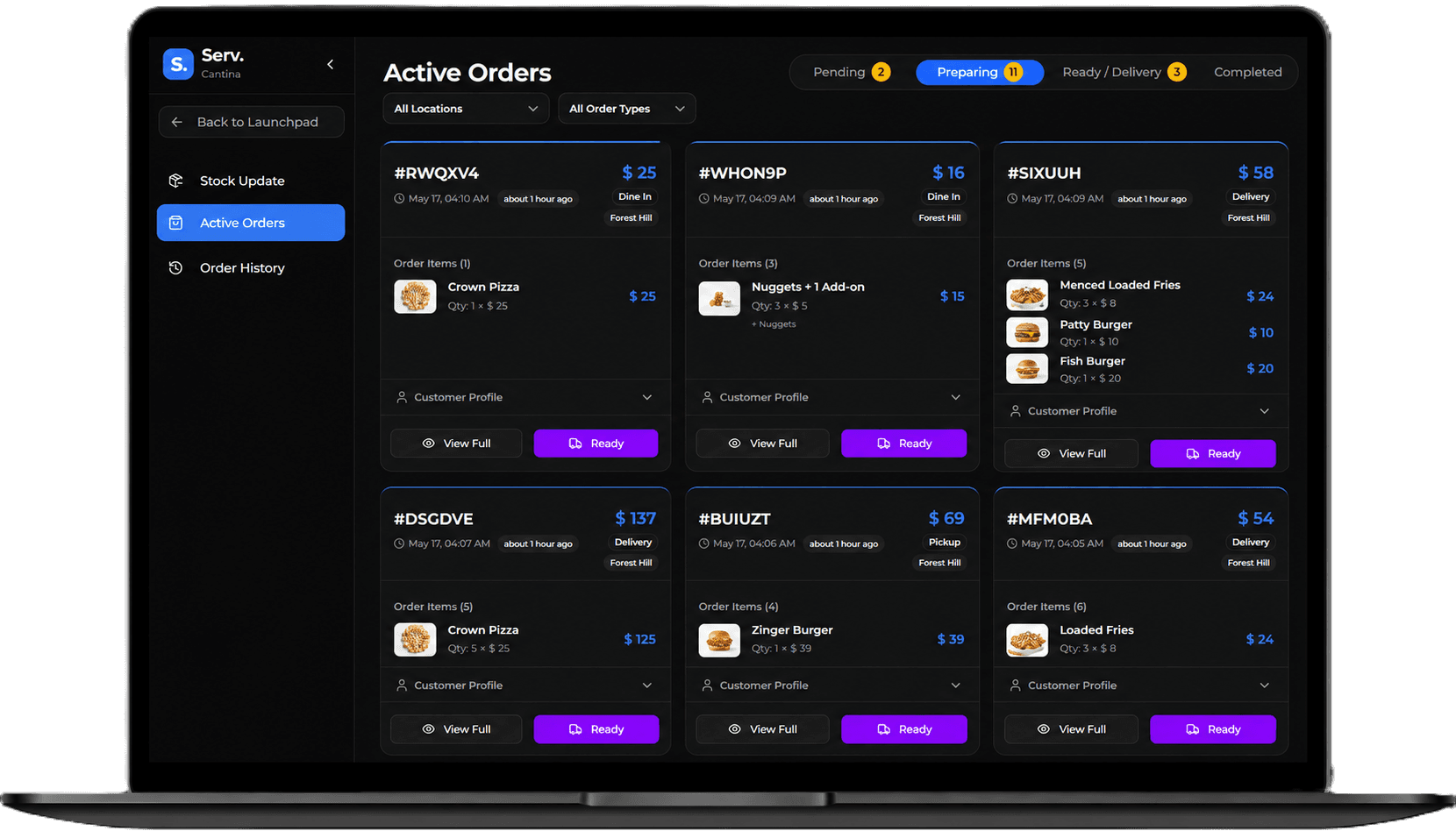The height and width of the screenshot is (831, 1456).
Task: Click the Dine In tag on order #RWQXV4
Action: (635, 196)
